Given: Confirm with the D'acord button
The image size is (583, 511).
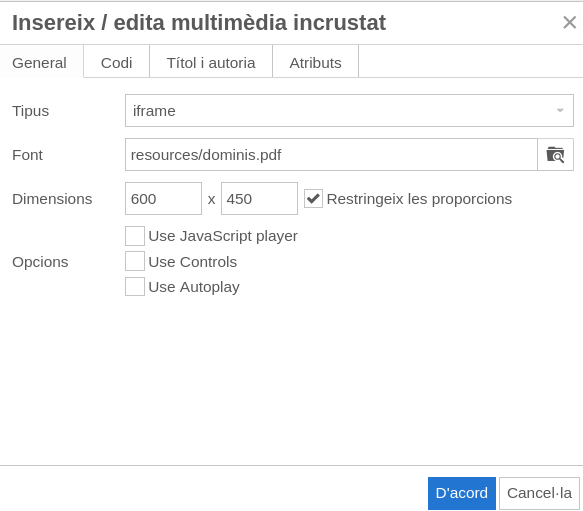Looking at the screenshot, I should (462, 493).
